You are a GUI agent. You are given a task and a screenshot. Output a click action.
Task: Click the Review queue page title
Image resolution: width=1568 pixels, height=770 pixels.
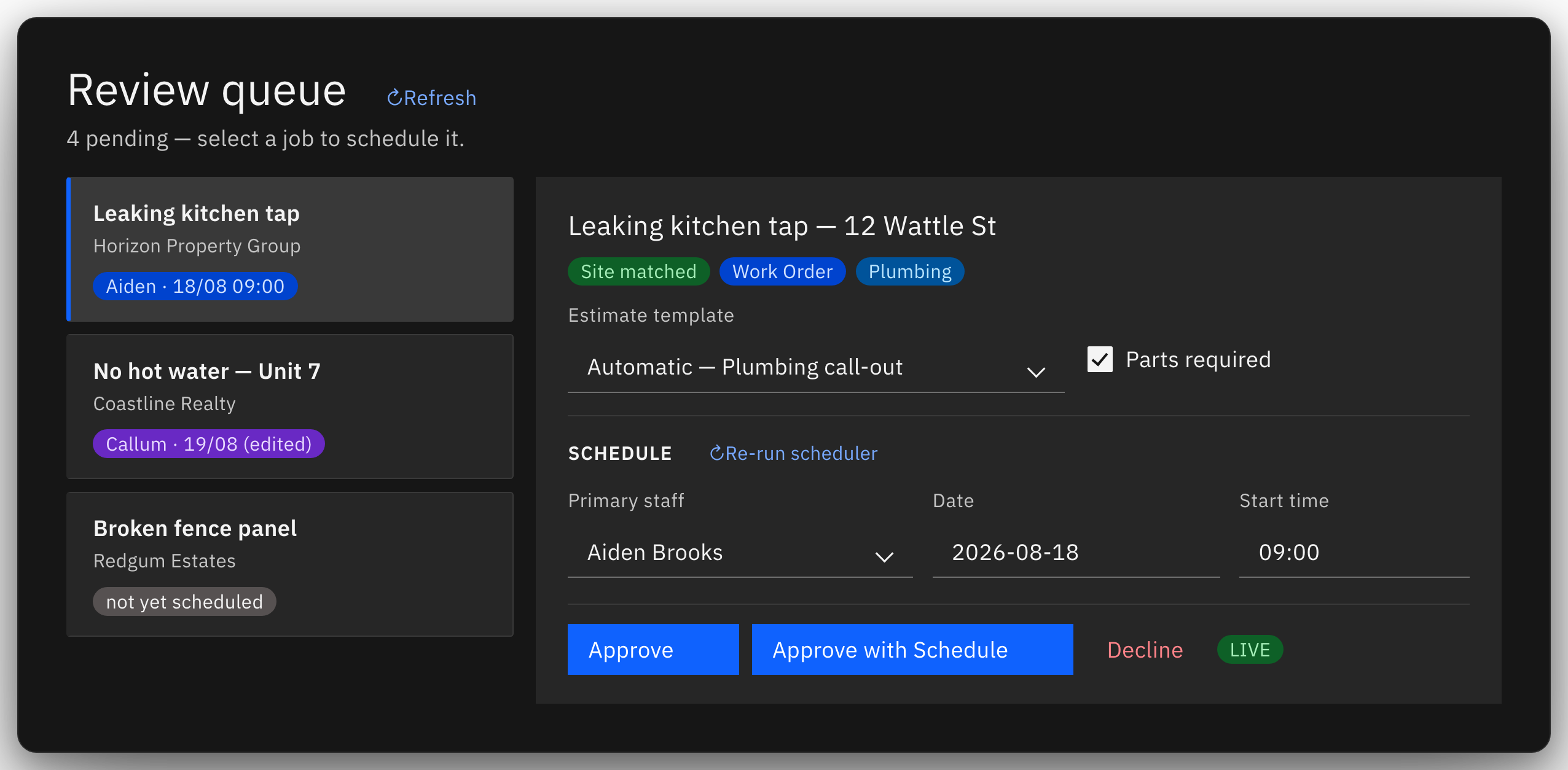tap(206, 90)
